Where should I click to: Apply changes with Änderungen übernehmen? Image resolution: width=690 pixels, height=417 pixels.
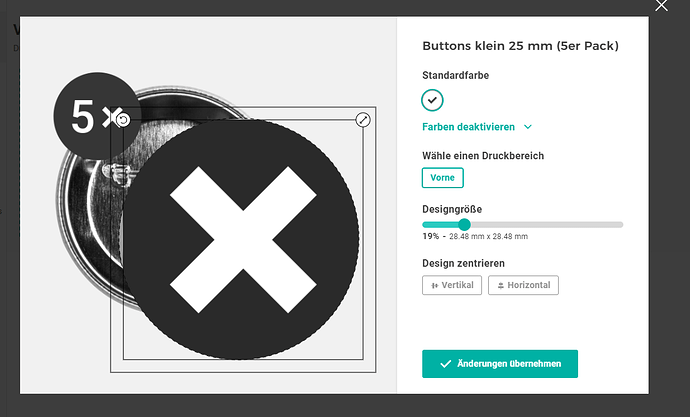tap(500, 364)
